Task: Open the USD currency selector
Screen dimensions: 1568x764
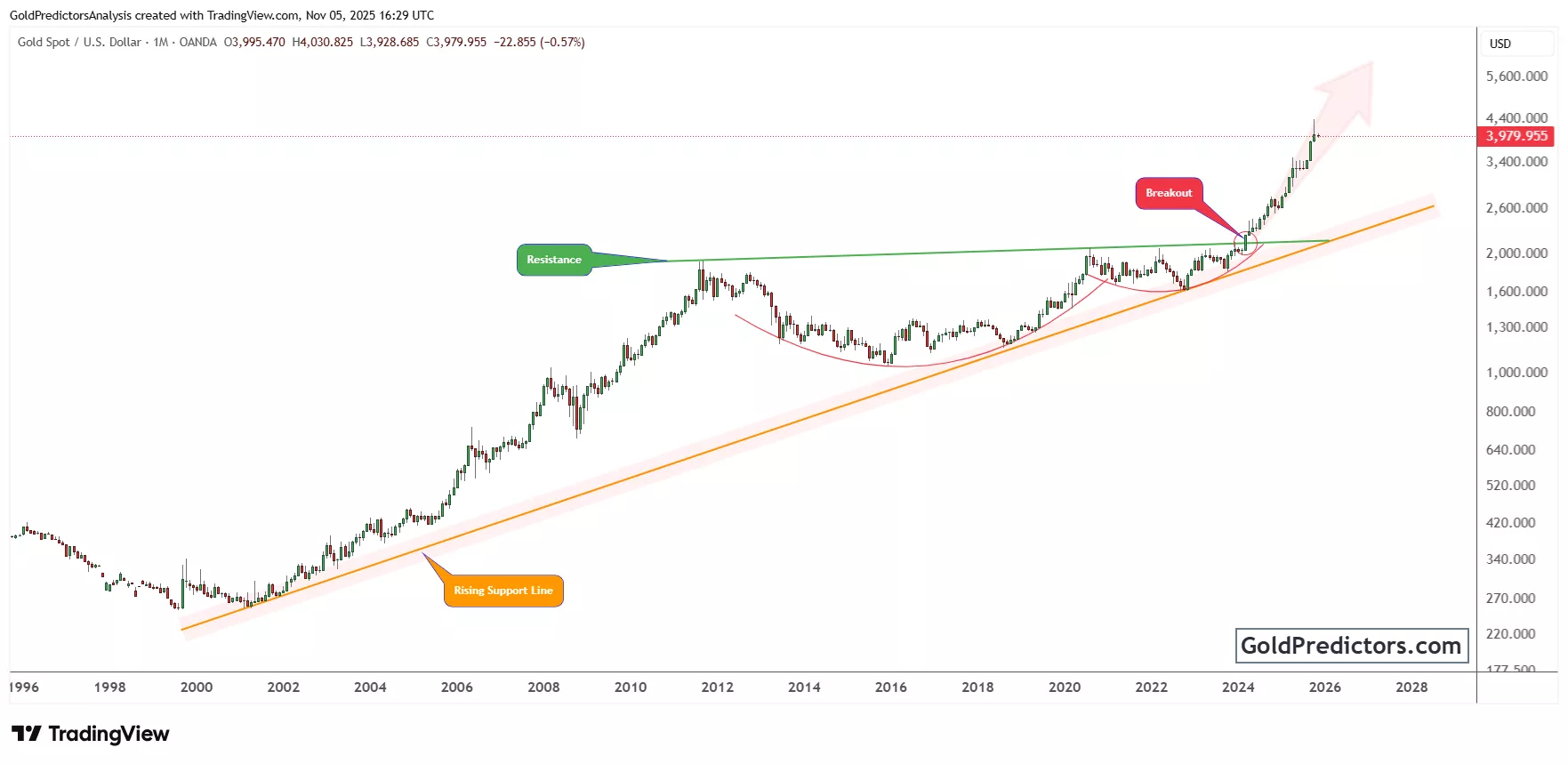Action: click(x=1500, y=44)
